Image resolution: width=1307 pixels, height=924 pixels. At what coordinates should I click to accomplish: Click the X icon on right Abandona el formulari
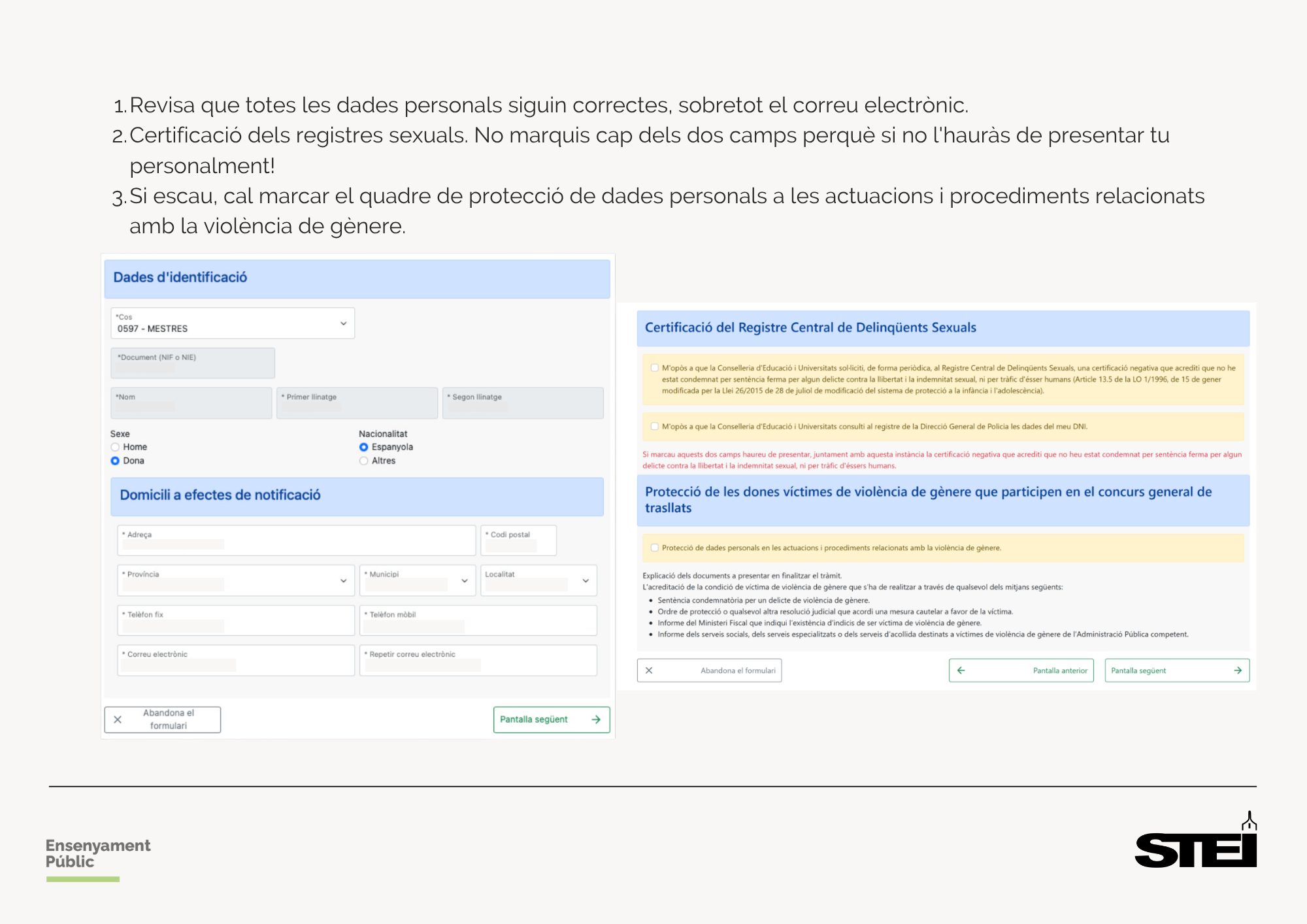point(649,670)
